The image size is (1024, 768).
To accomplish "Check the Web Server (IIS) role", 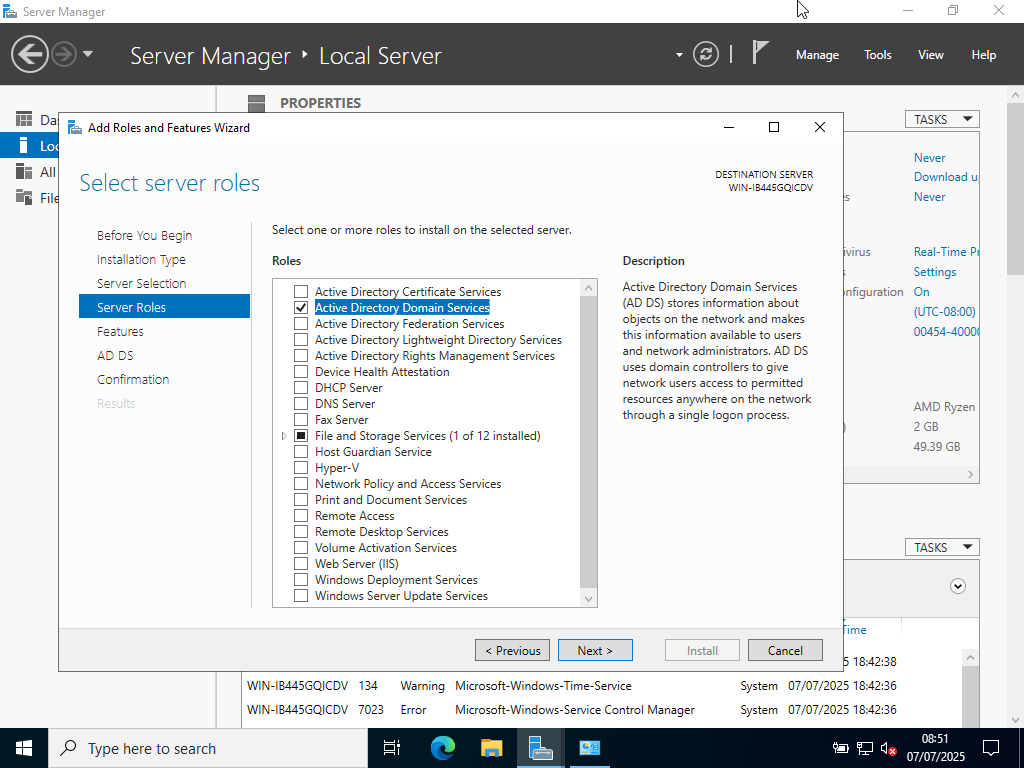I will coord(301,564).
